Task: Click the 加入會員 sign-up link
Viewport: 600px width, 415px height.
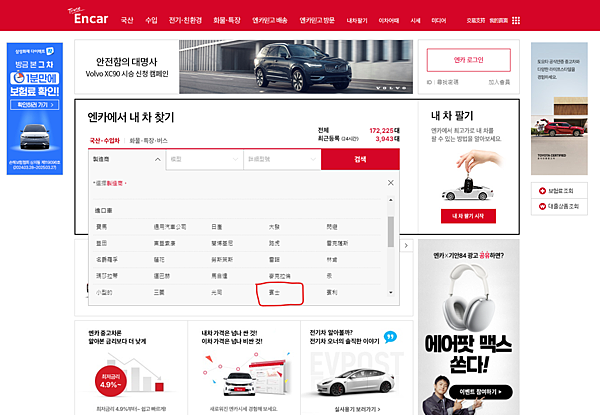Action: click(x=499, y=82)
